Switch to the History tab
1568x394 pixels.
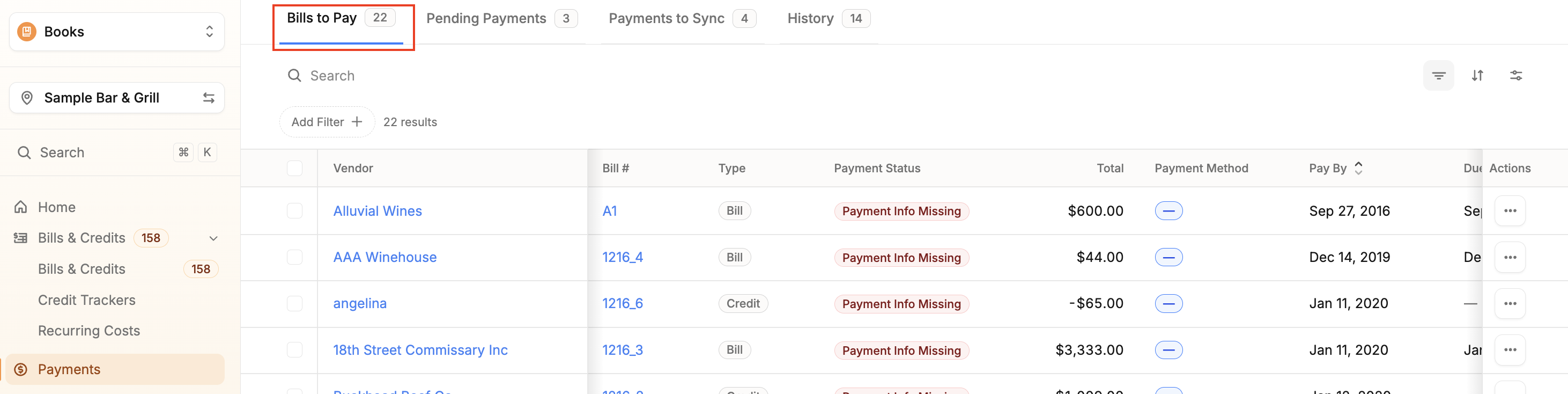(x=829, y=18)
